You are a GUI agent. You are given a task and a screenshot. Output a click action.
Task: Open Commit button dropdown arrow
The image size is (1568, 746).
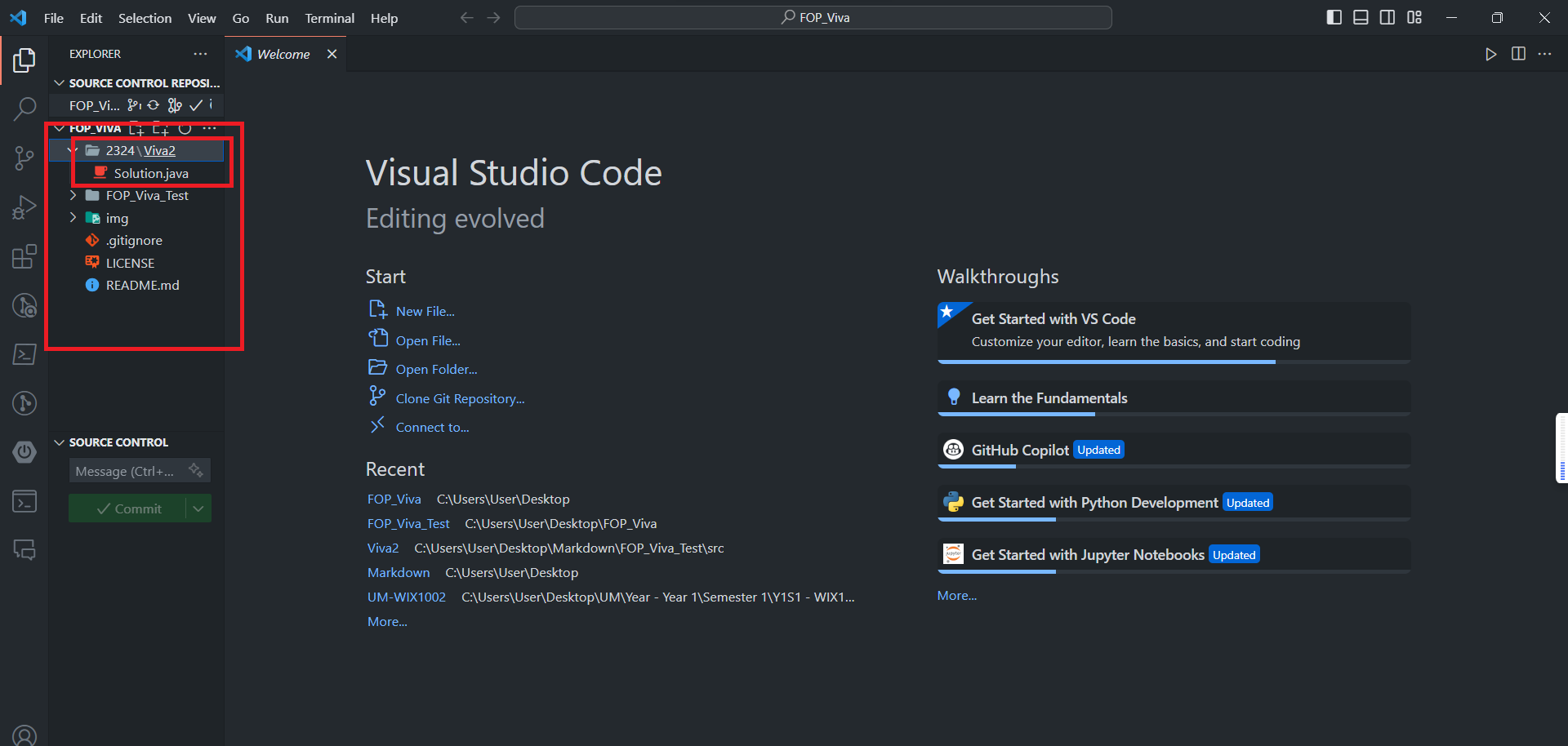pos(198,508)
